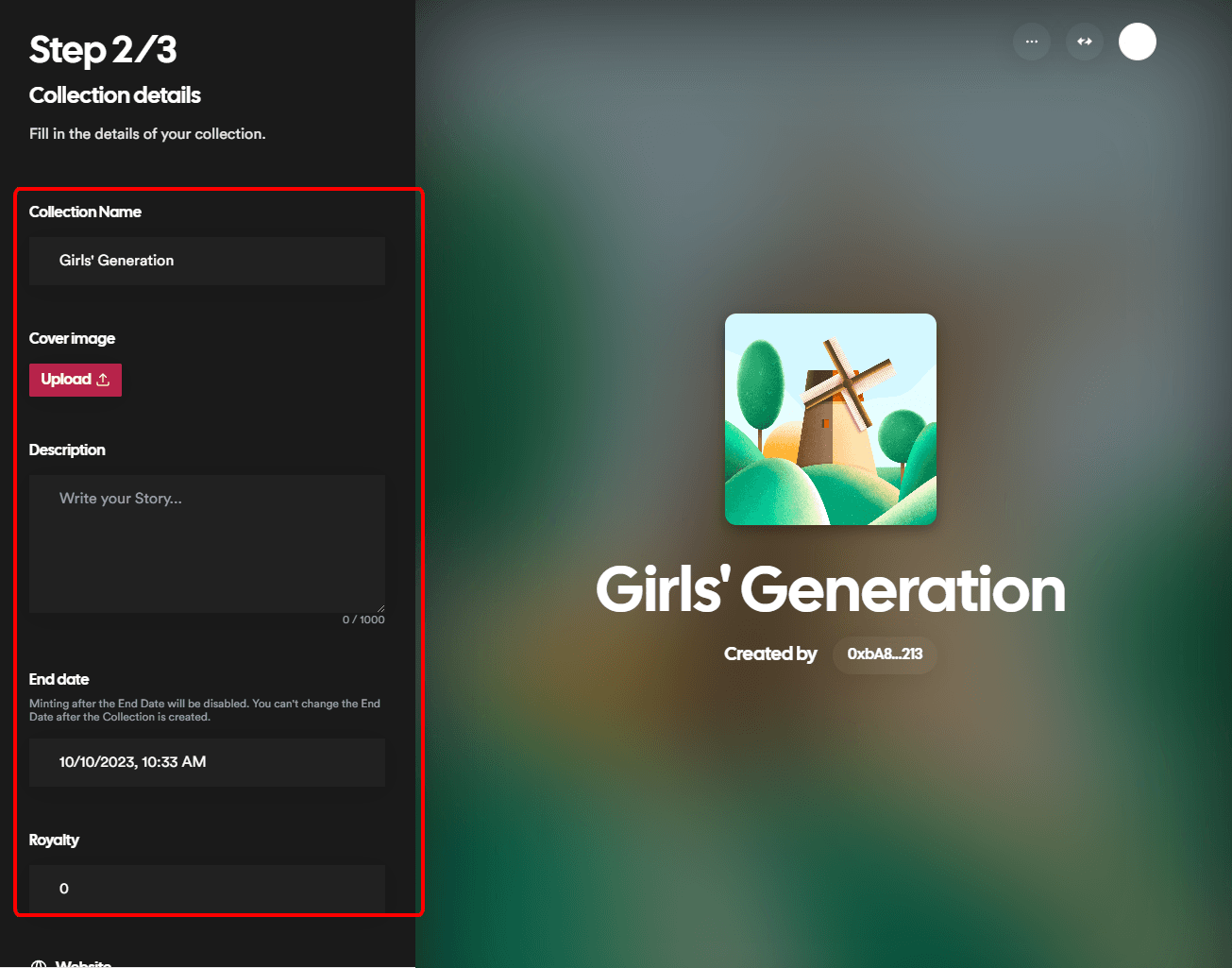Image resolution: width=1232 pixels, height=968 pixels.
Task: Click the Cover image label
Action: [x=72, y=338]
